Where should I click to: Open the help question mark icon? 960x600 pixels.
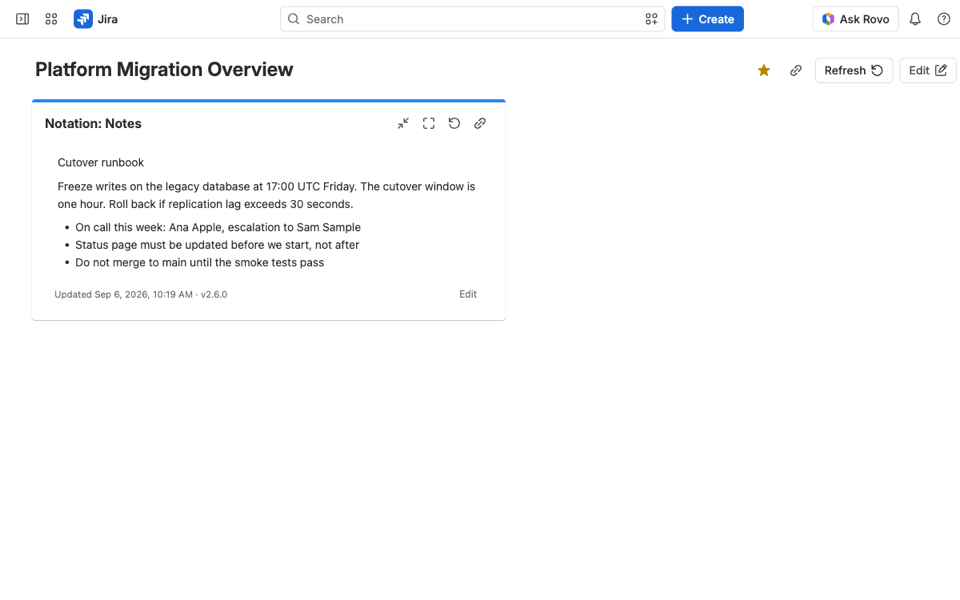(x=943, y=19)
